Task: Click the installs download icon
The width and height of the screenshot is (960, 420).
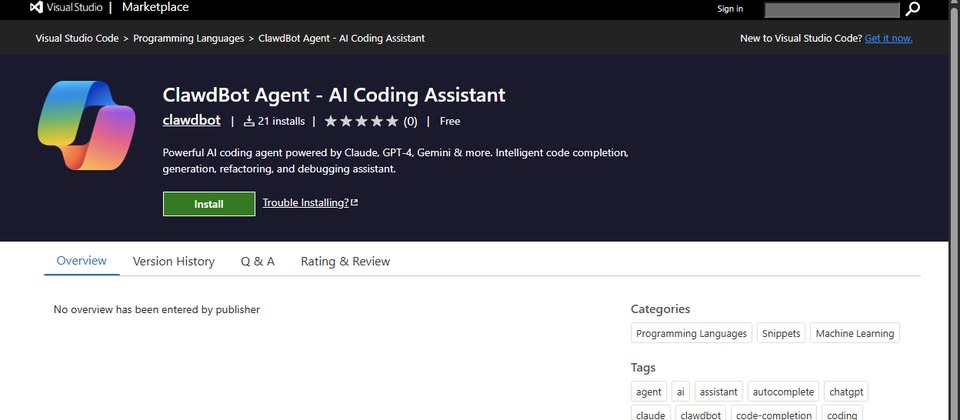Action: coord(249,121)
